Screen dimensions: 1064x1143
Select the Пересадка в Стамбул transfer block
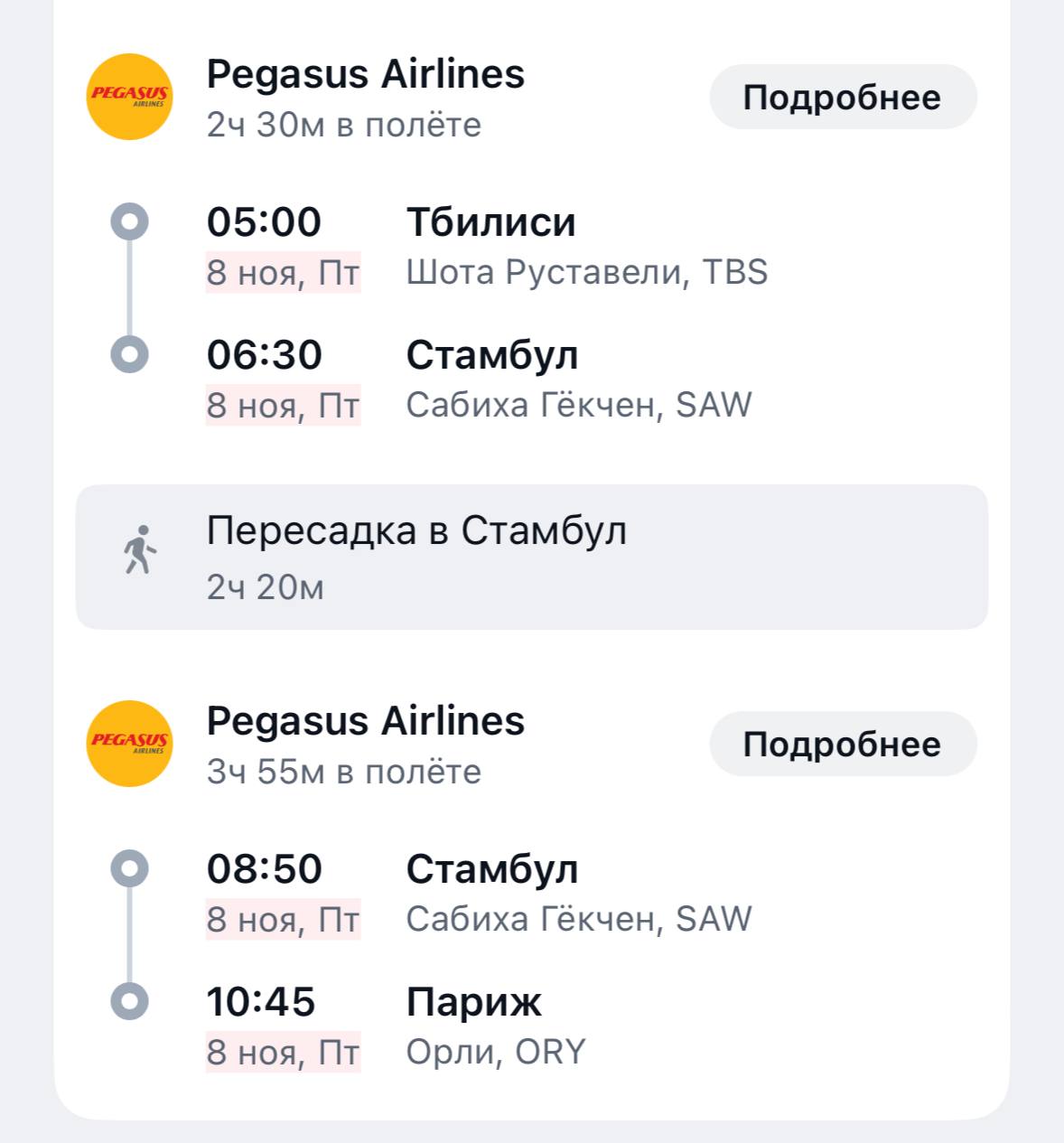click(x=531, y=557)
